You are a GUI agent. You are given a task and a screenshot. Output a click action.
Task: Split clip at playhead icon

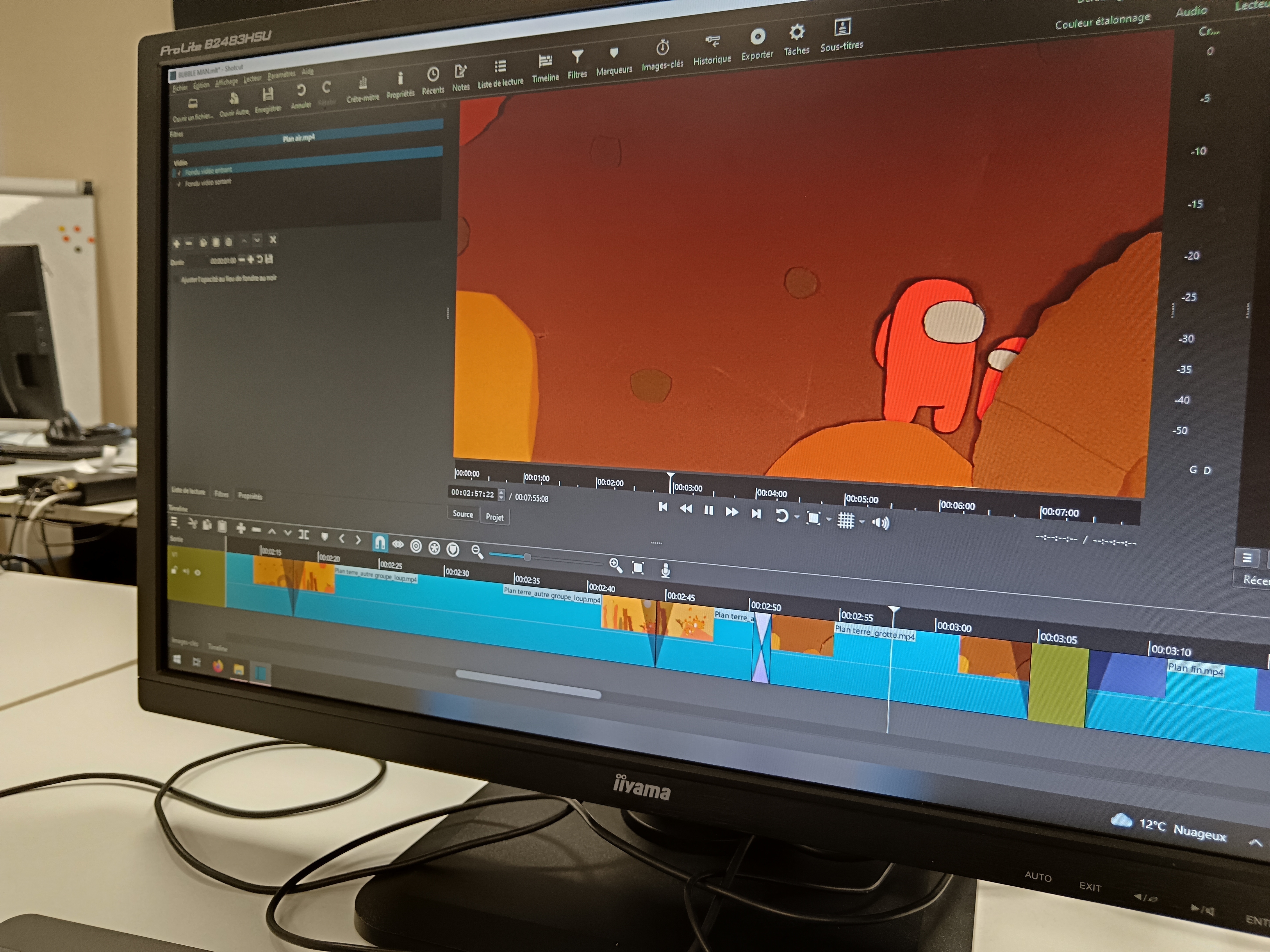coord(304,534)
